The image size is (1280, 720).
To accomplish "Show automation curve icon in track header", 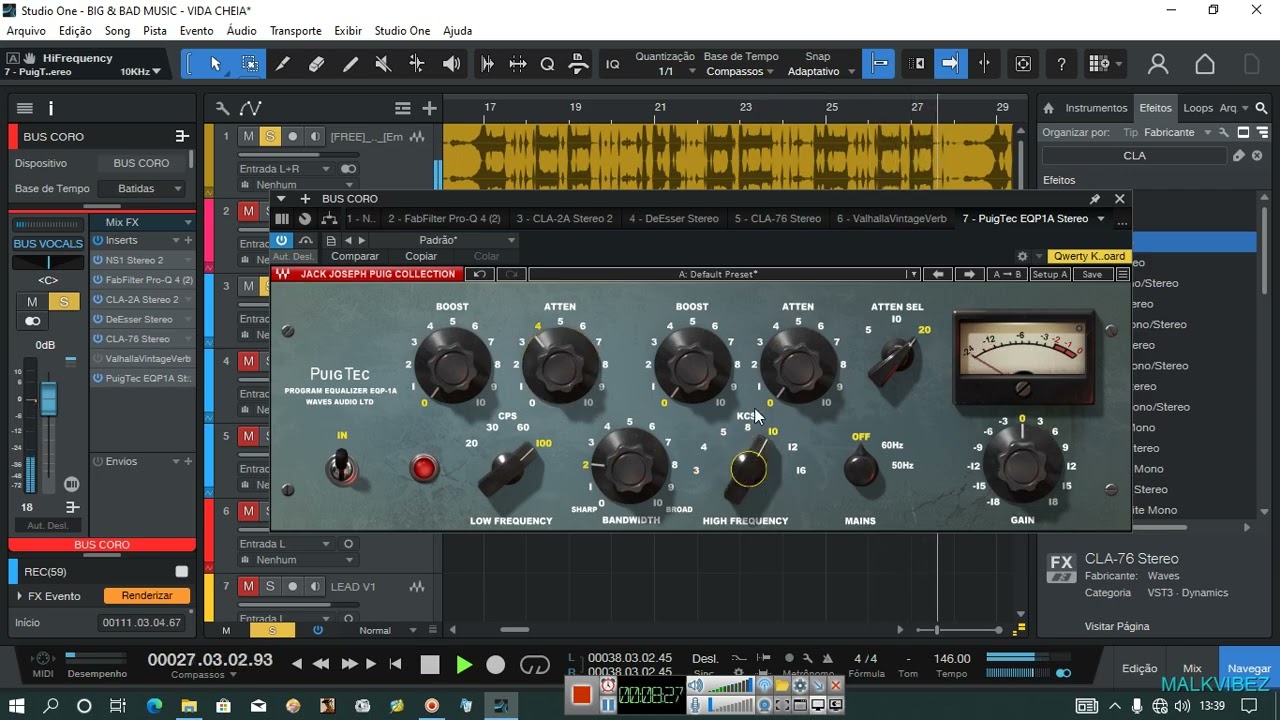I will coord(250,108).
